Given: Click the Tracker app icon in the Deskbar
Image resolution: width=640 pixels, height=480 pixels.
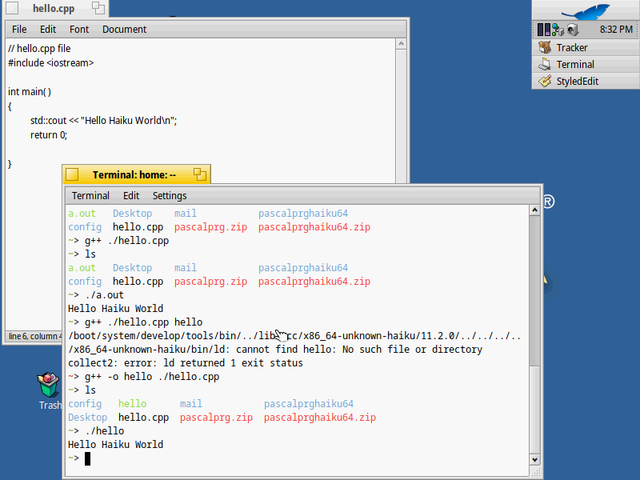Looking at the screenshot, I should [x=544, y=47].
